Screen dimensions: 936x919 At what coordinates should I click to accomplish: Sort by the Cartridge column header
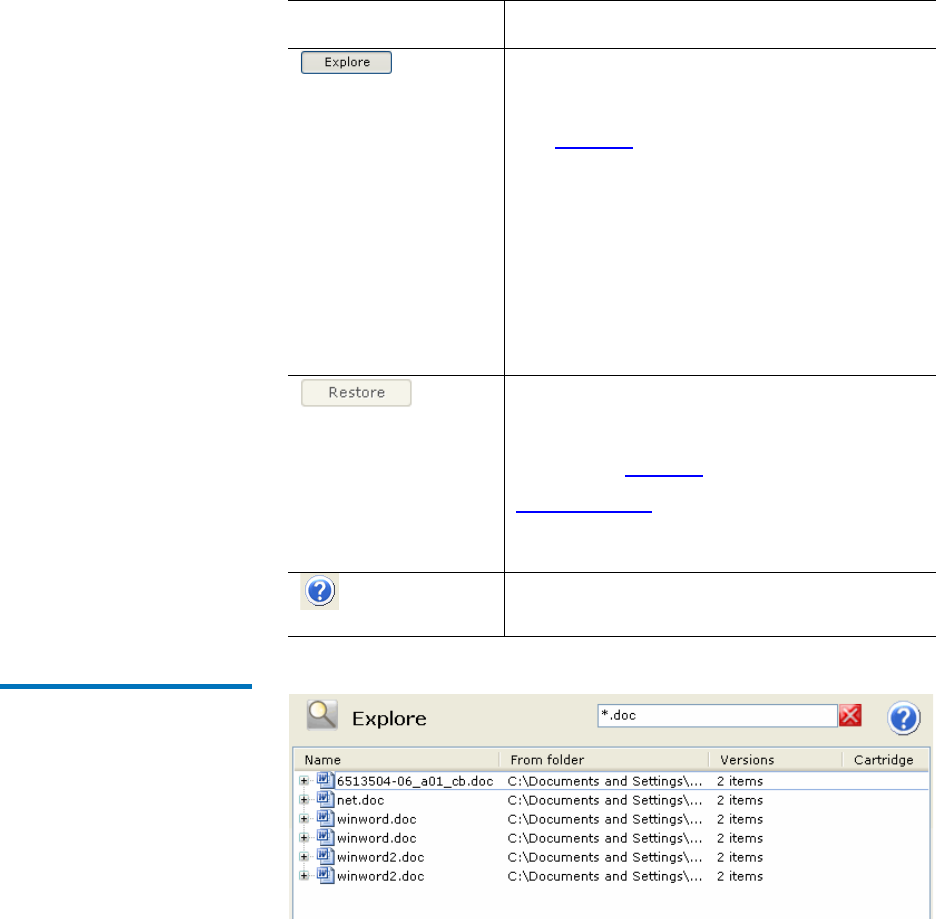[x=886, y=760]
